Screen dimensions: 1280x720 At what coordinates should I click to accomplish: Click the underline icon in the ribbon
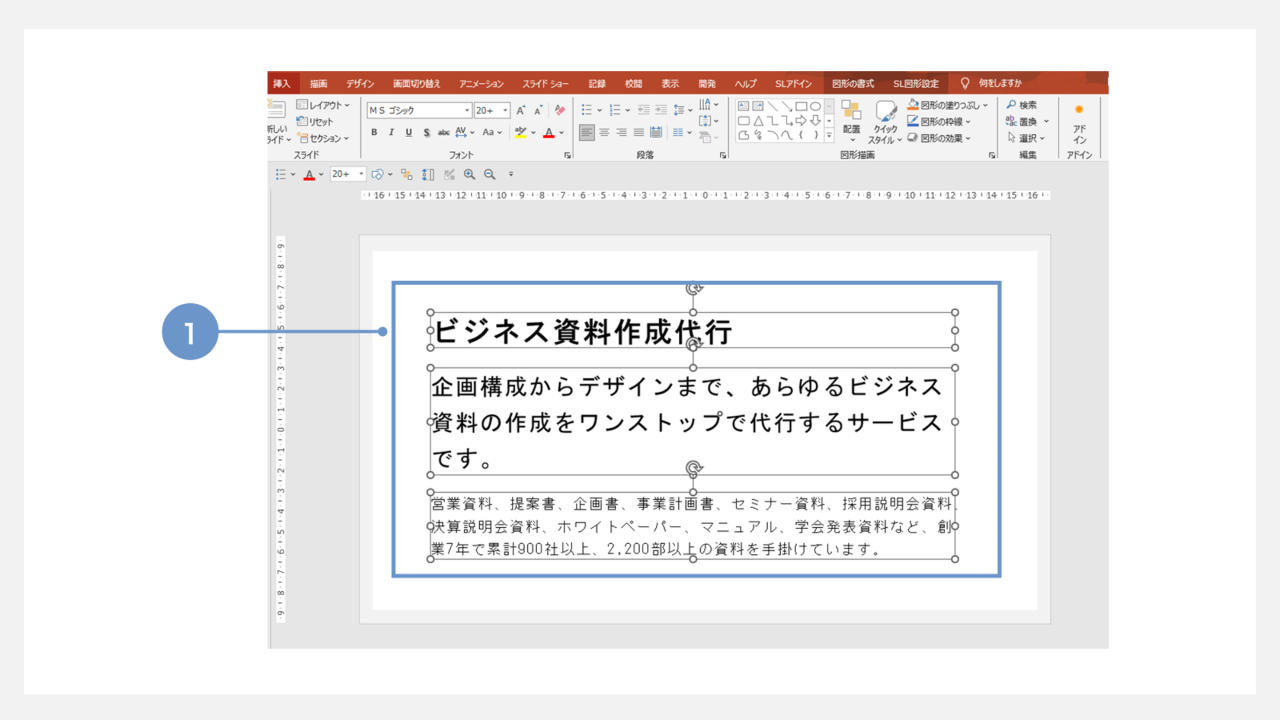click(410, 132)
